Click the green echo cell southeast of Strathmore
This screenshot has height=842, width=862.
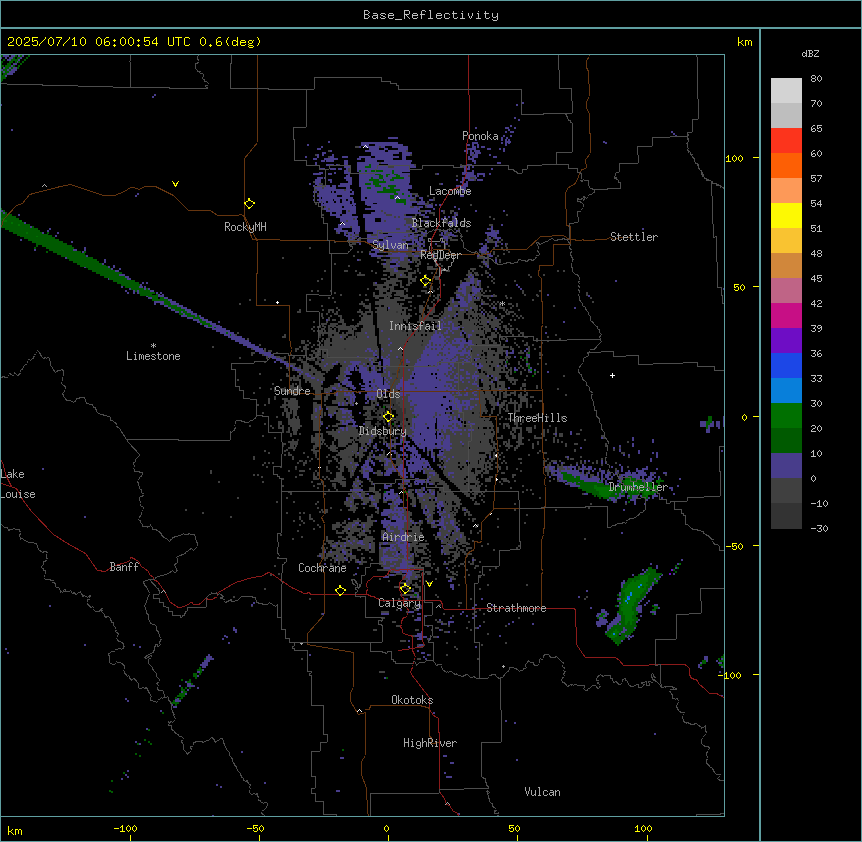(x=632, y=605)
